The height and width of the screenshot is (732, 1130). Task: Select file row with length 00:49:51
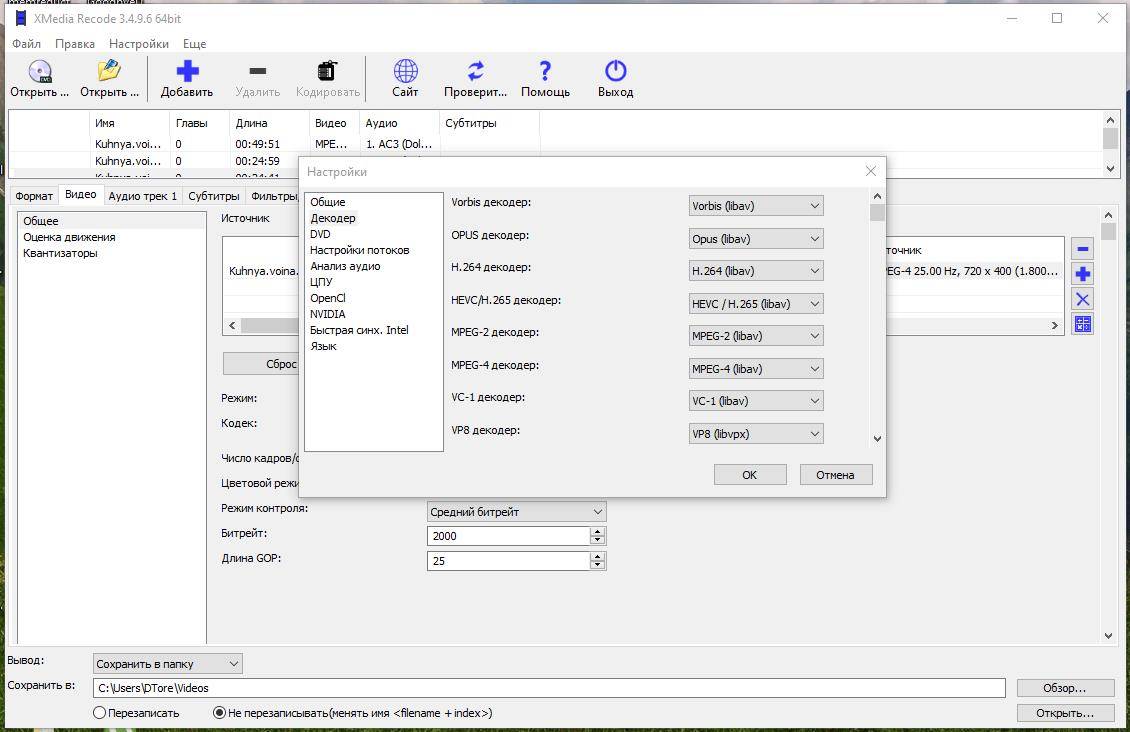[275, 144]
